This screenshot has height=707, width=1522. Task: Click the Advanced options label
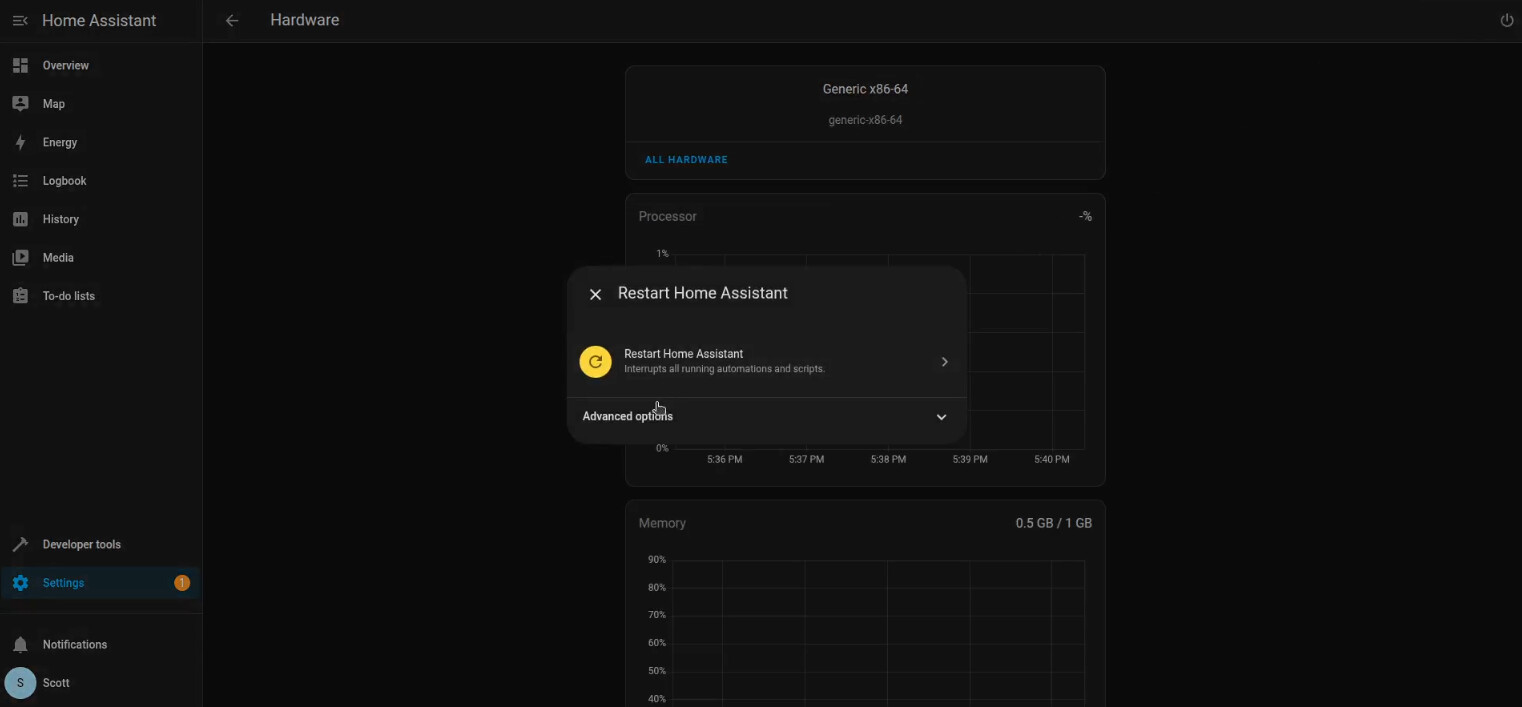pyautogui.click(x=628, y=416)
